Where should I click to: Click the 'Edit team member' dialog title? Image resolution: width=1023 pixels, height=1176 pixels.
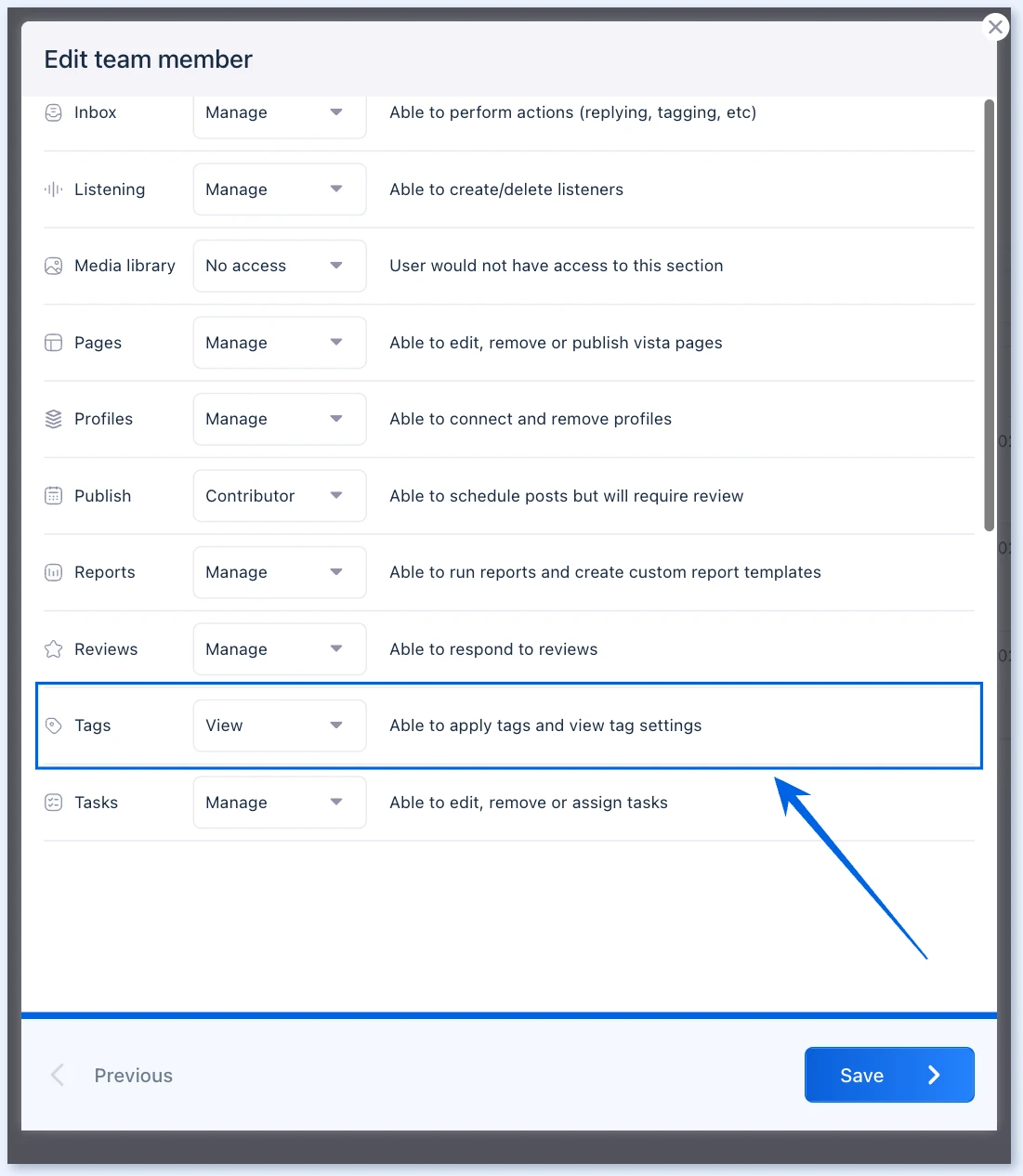click(149, 59)
